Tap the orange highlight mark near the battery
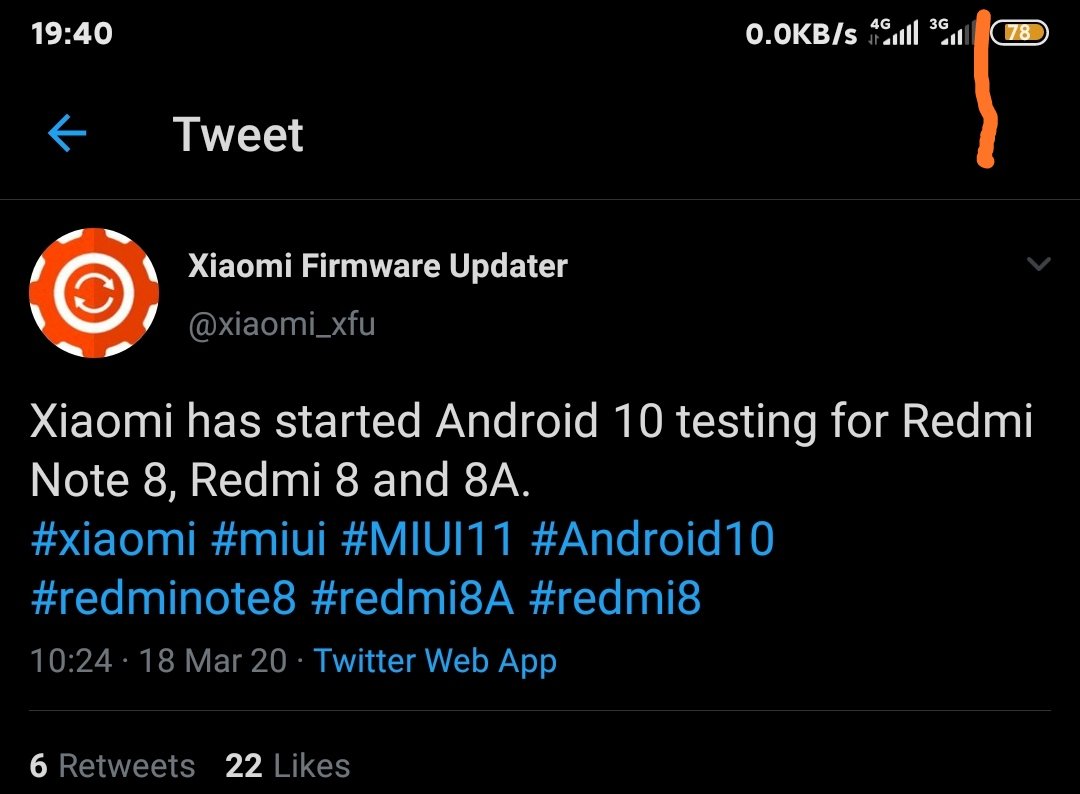 [x=983, y=90]
